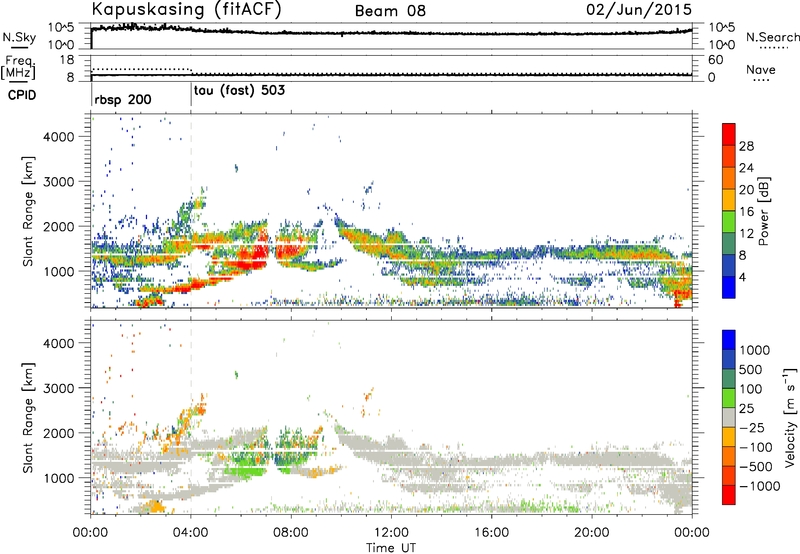Screen dimensions: 800x554
Task: Click the 'Power [dB]' colorbar title
Action: (x=764, y=211)
